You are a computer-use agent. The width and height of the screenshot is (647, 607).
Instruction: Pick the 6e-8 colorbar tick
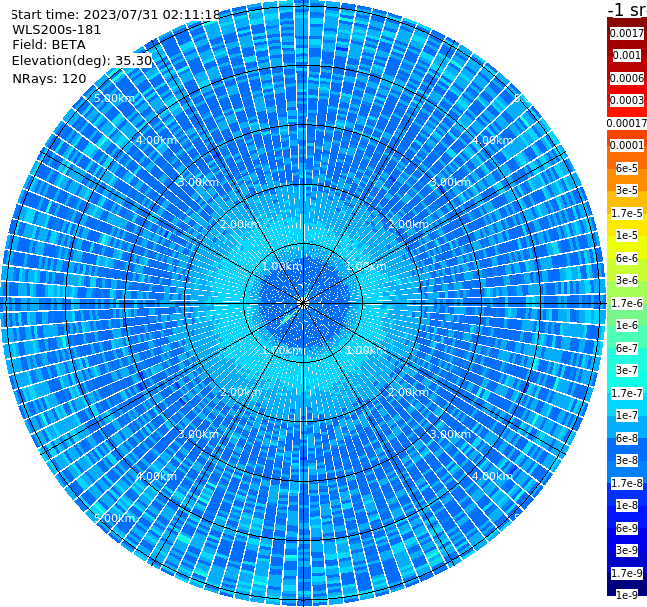[627, 438]
